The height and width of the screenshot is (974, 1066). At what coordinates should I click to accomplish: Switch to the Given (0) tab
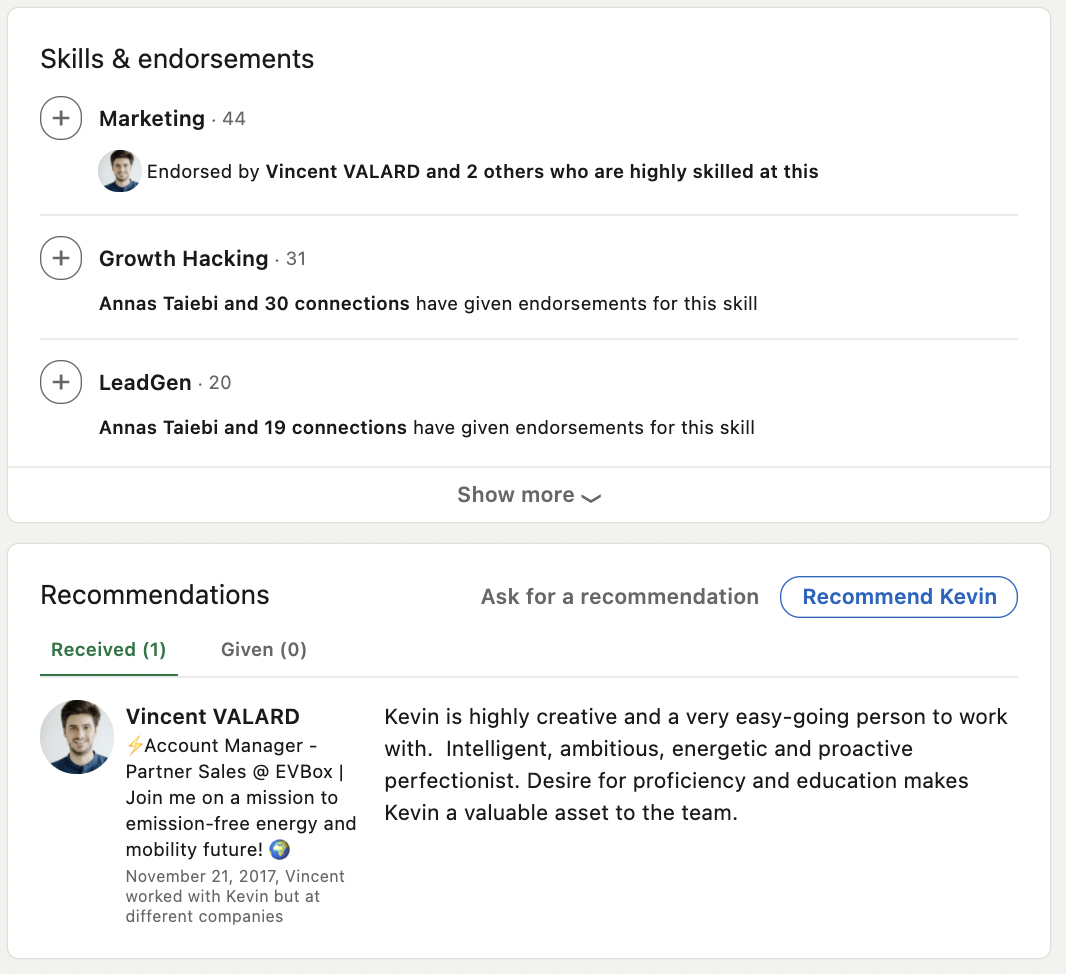(264, 650)
